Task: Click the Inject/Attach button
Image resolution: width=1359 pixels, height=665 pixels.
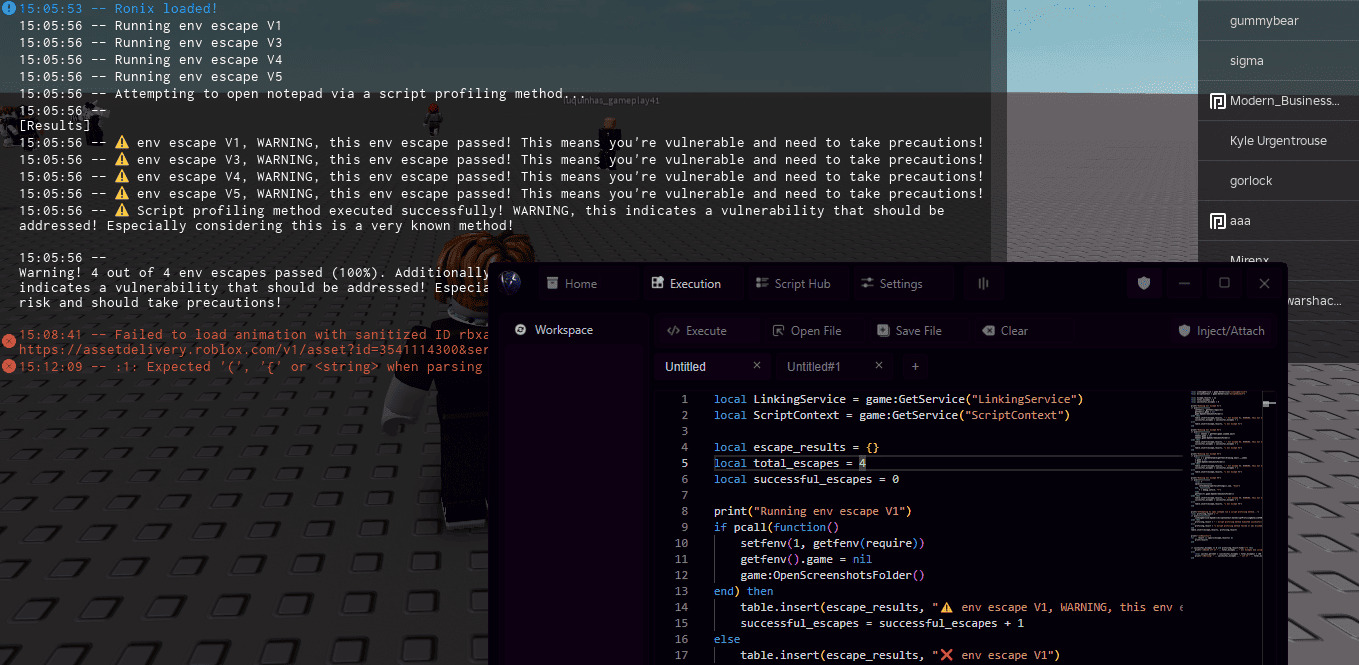Action: (x=1221, y=331)
